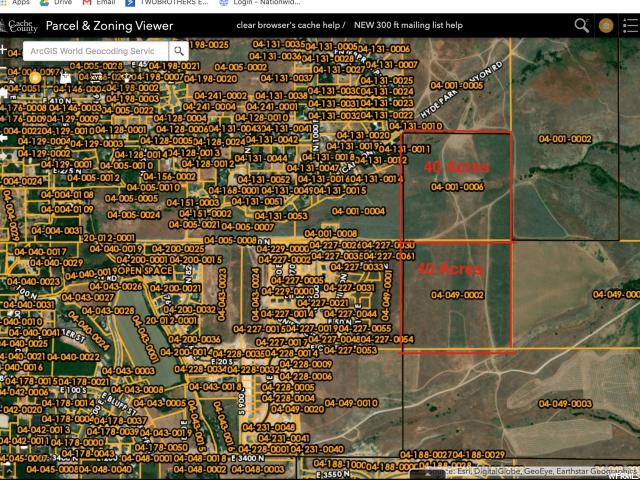The image size is (640, 480).
Task: Click the home default extent icon
Action: point(4,93)
